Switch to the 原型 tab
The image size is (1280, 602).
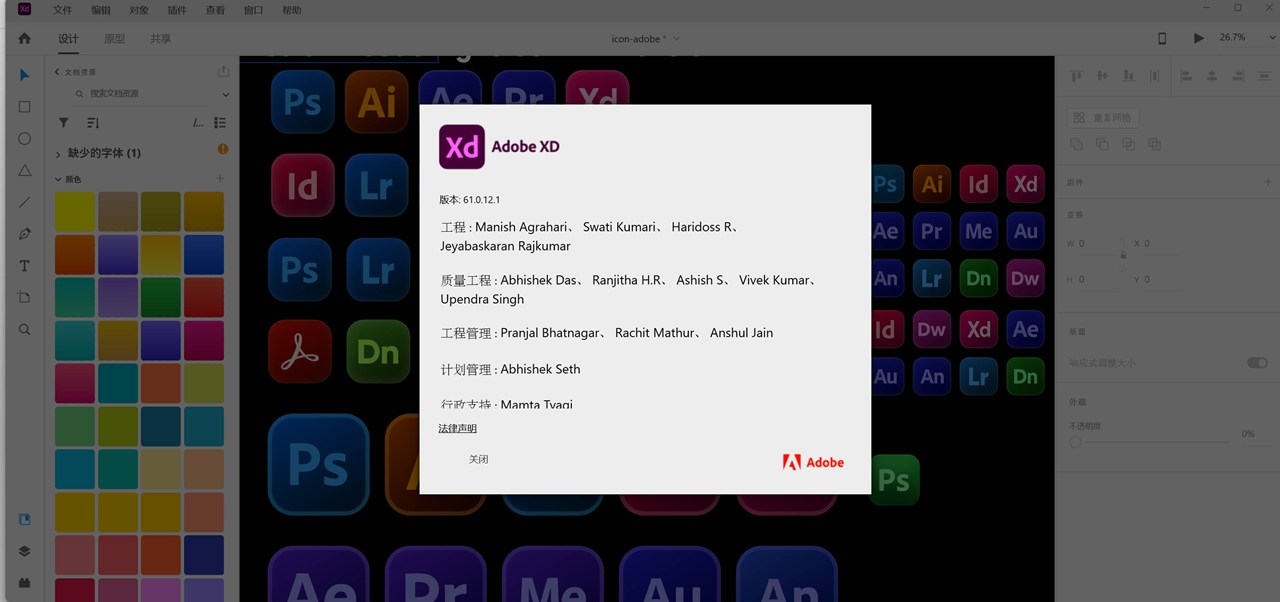pyautogui.click(x=115, y=39)
